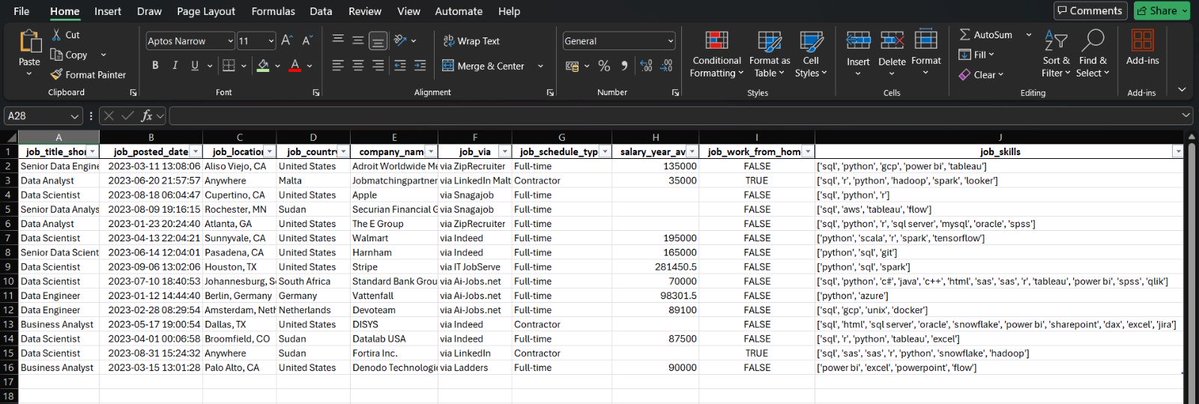
Task: Activate the Format Painter brush
Action: 57,74
